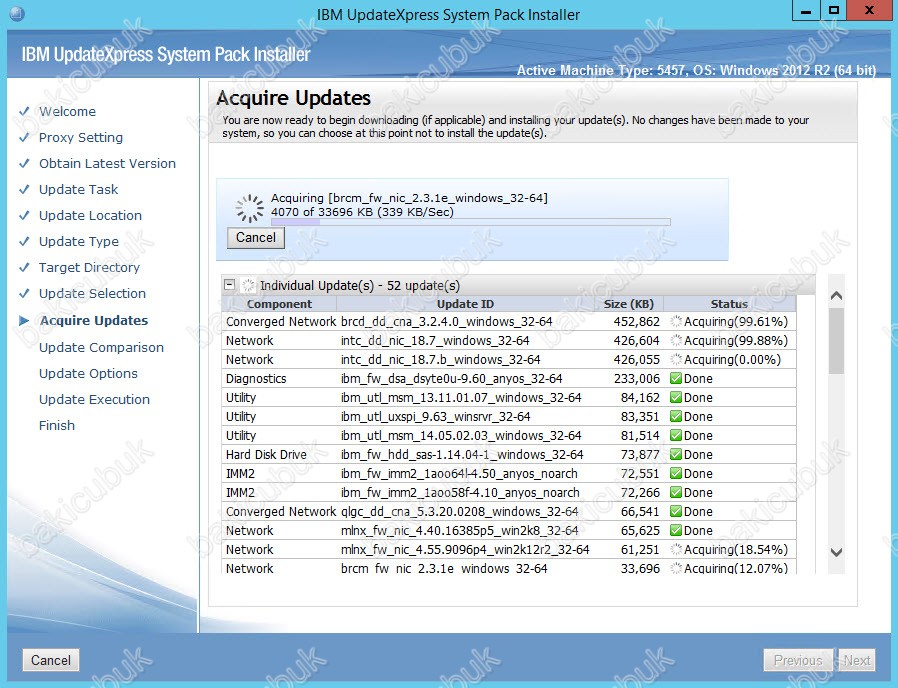This screenshot has width=898, height=688.
Task: Click the Next button
Action: tap(857, 660)
